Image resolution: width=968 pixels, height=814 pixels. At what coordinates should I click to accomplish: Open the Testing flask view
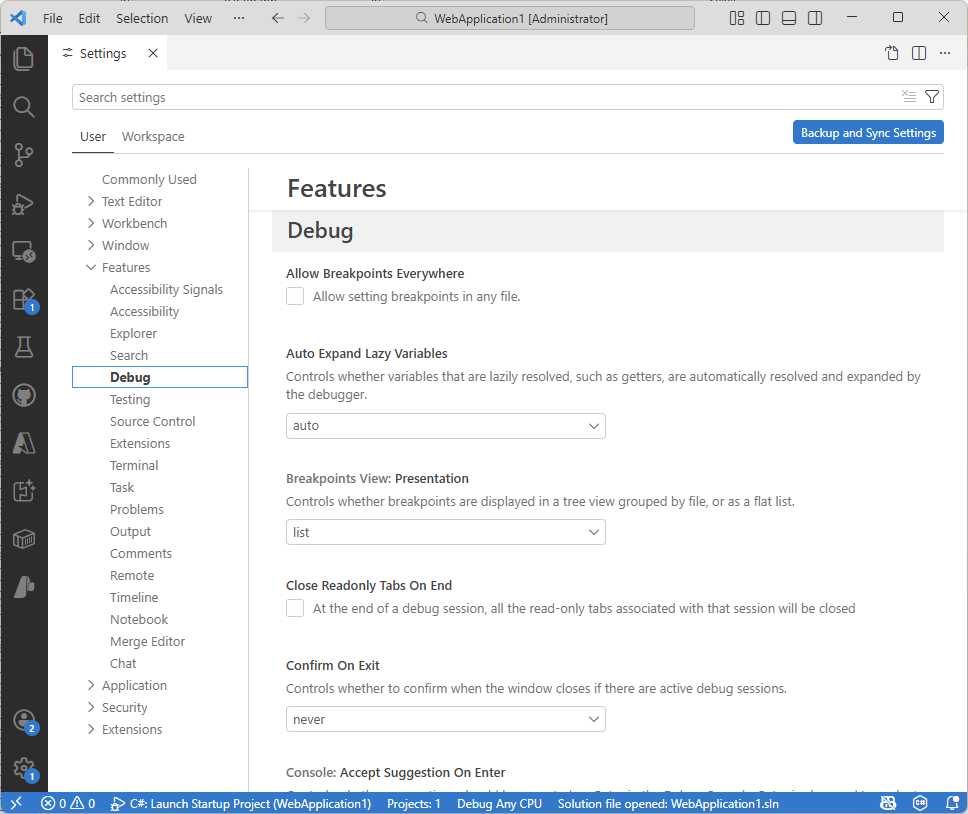point(23,347)
